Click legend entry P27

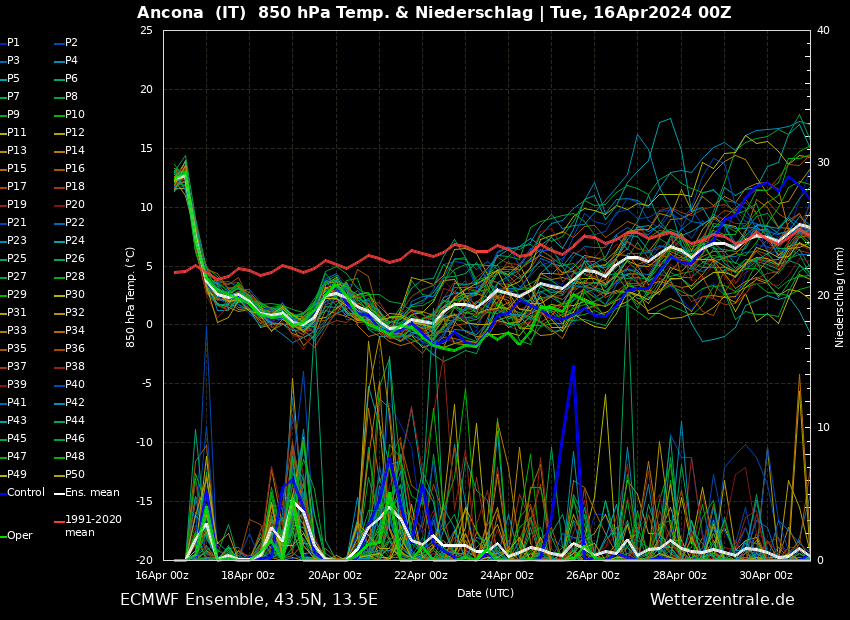click(14, 276)
